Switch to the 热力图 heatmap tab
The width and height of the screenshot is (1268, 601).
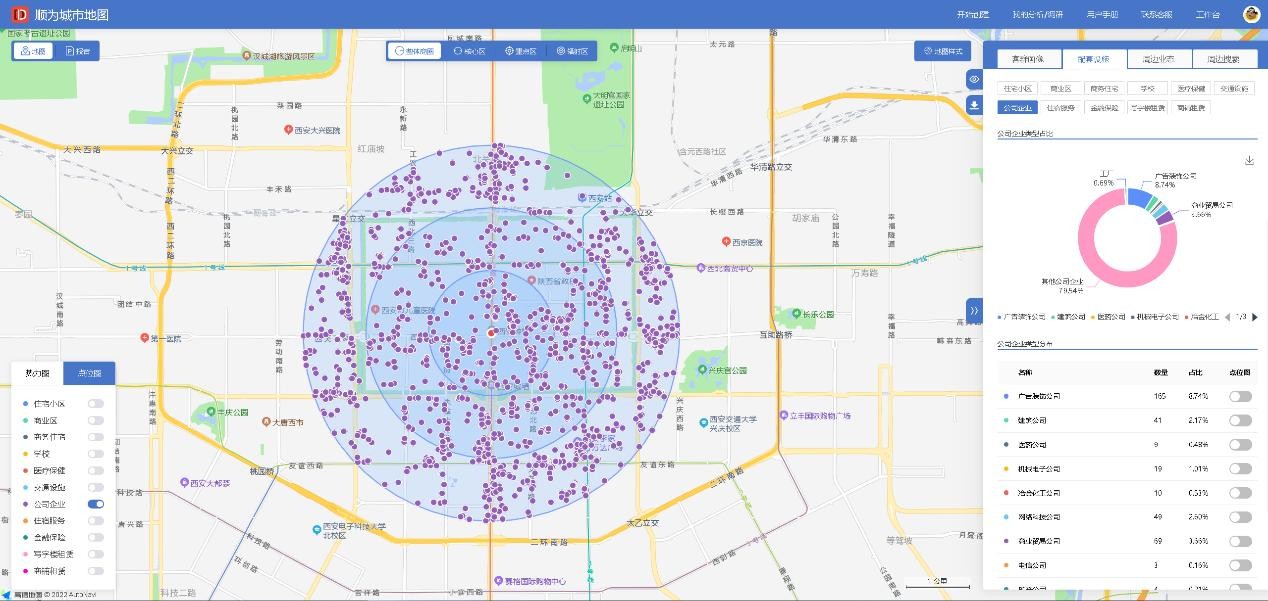pos(37,373)
